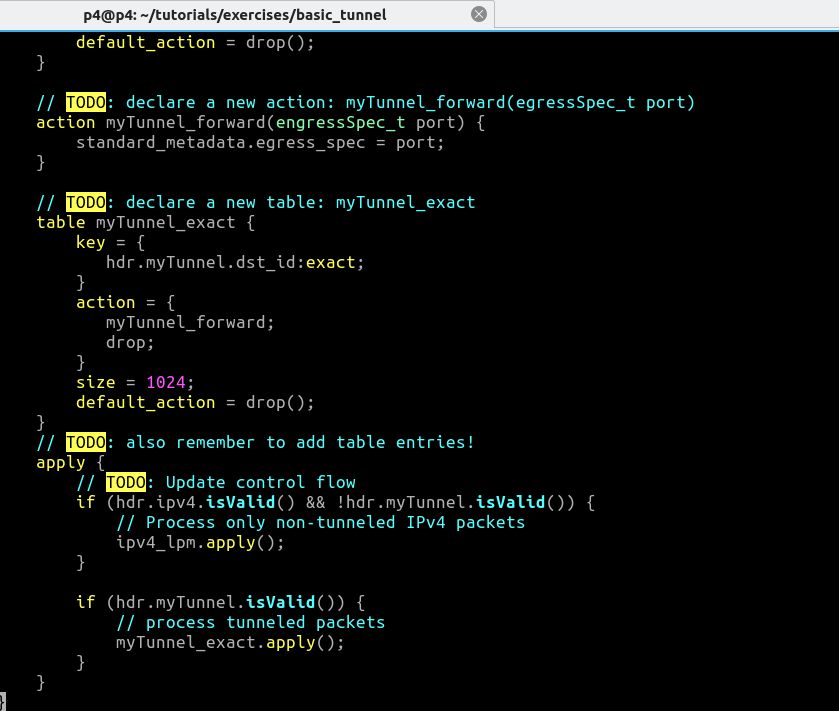The image size is (839, 711).
Task: Click the TODO about adding table entries
Action: coord(86,442)
